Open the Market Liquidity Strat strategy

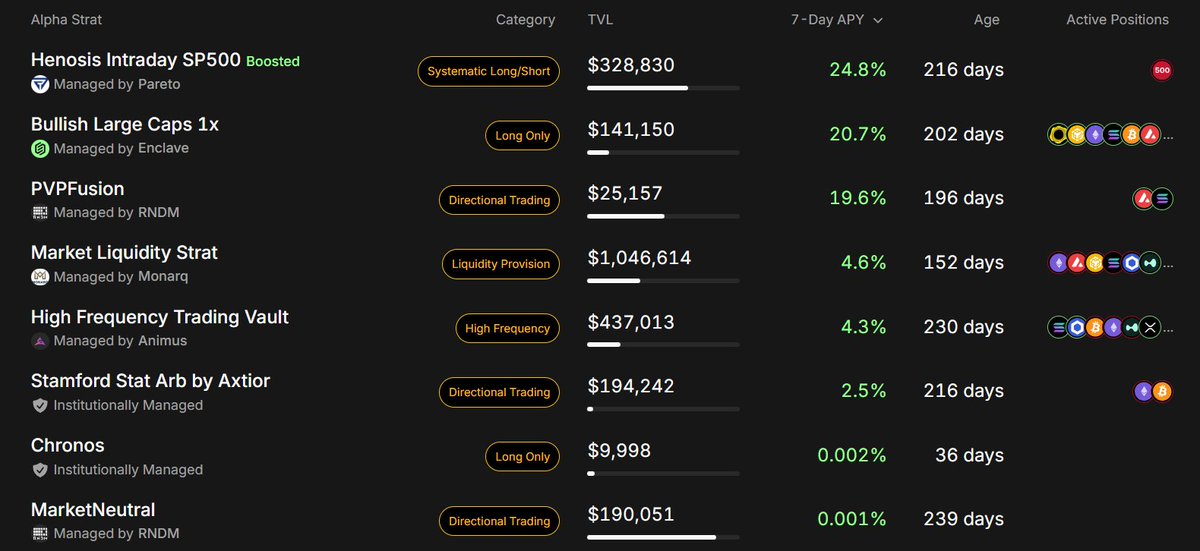pyautogui.click(x=124, y=252)
